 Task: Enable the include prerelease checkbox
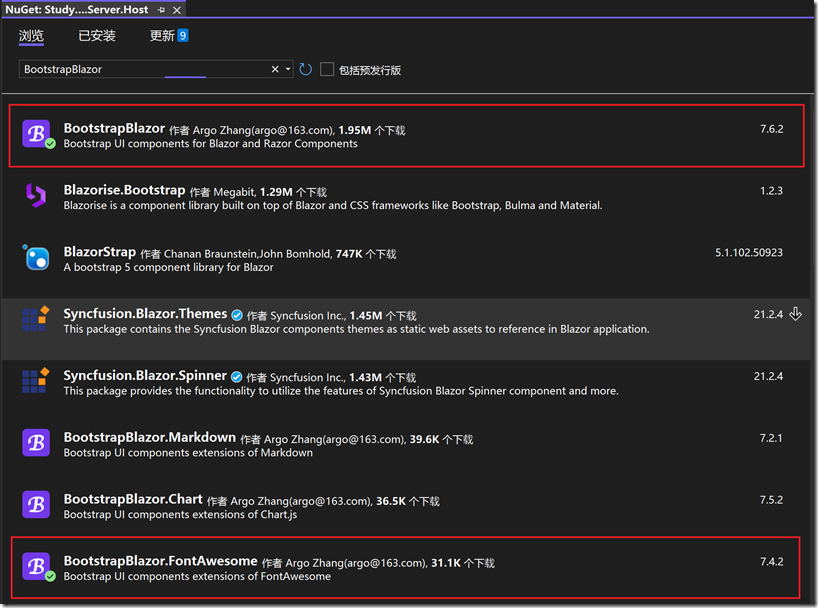tap(327, 69)
